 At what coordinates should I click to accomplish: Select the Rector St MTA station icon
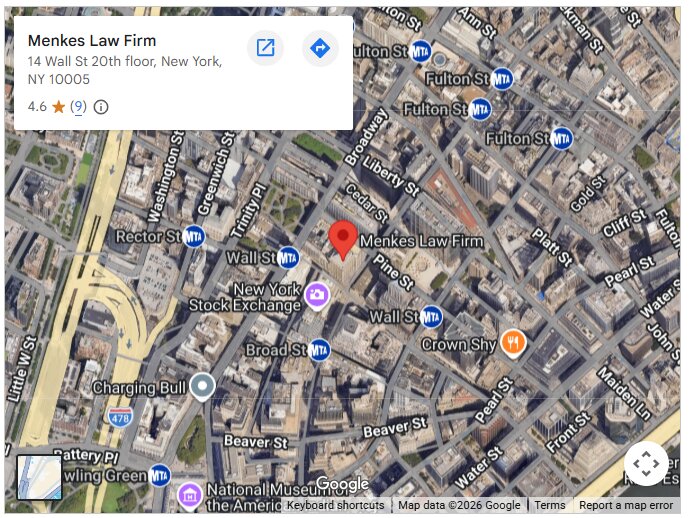pos(194,236)
